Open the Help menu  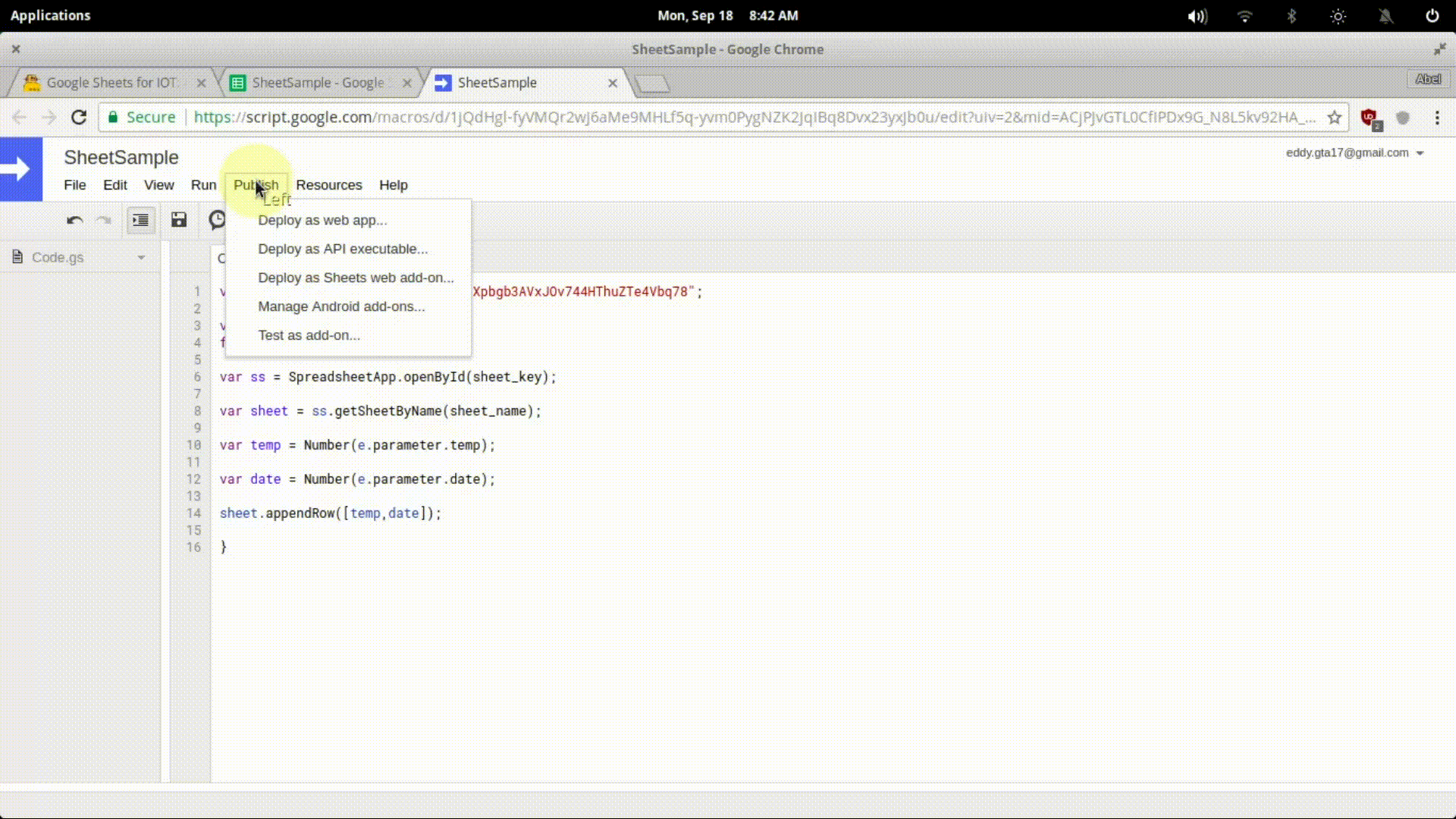[x=393, y=185]
